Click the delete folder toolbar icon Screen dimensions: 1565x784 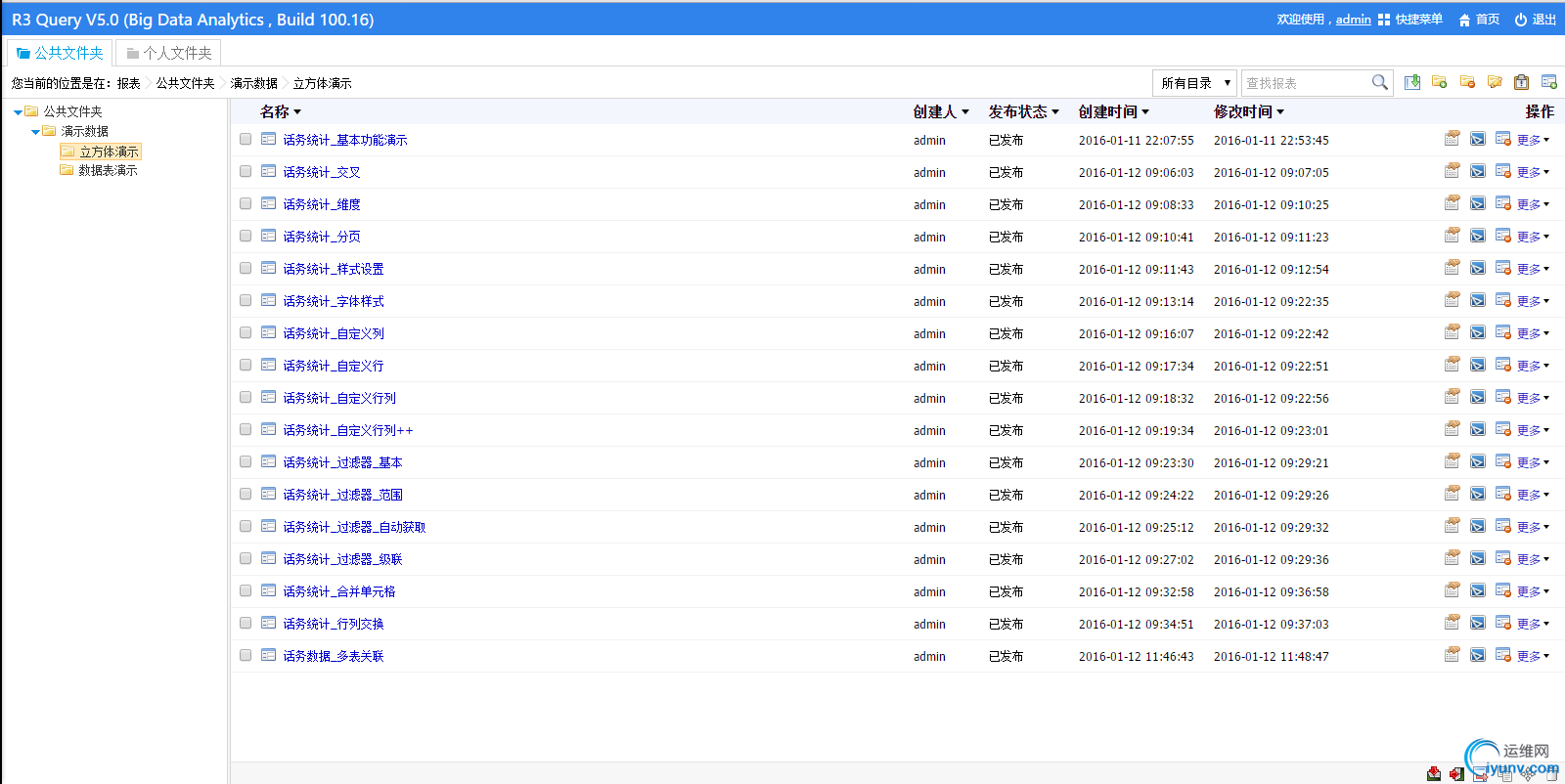pos(1467,82)
